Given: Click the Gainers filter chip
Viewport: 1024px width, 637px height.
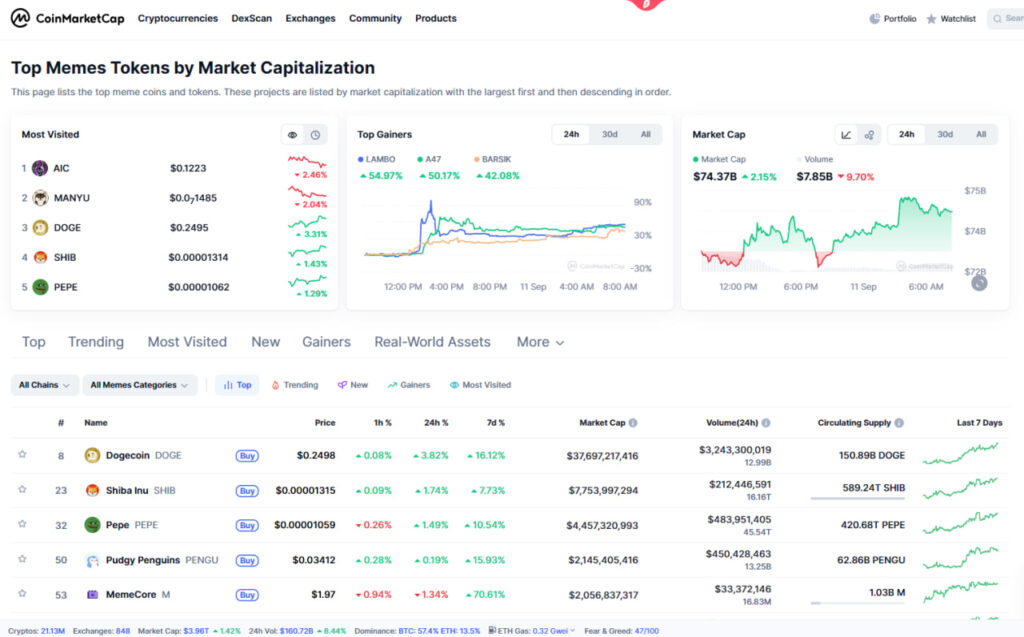Looking at the screenshot, I should click(408, 385).
